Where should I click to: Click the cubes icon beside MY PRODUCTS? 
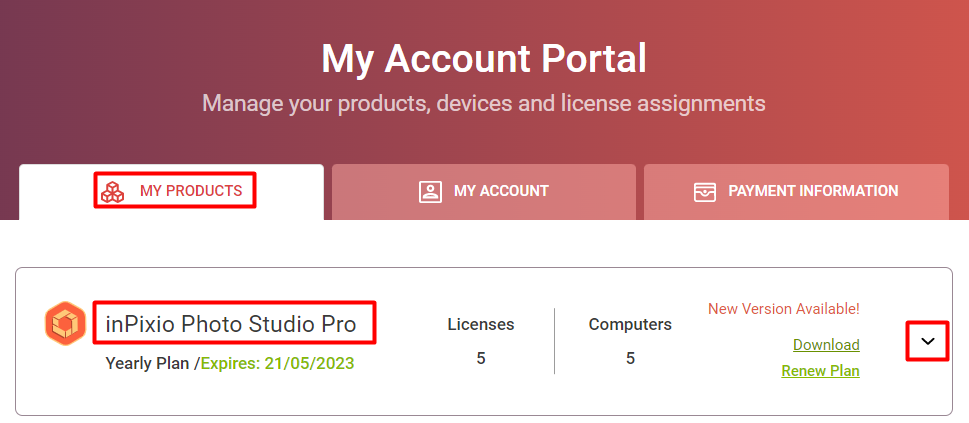(x=112, y=191)
